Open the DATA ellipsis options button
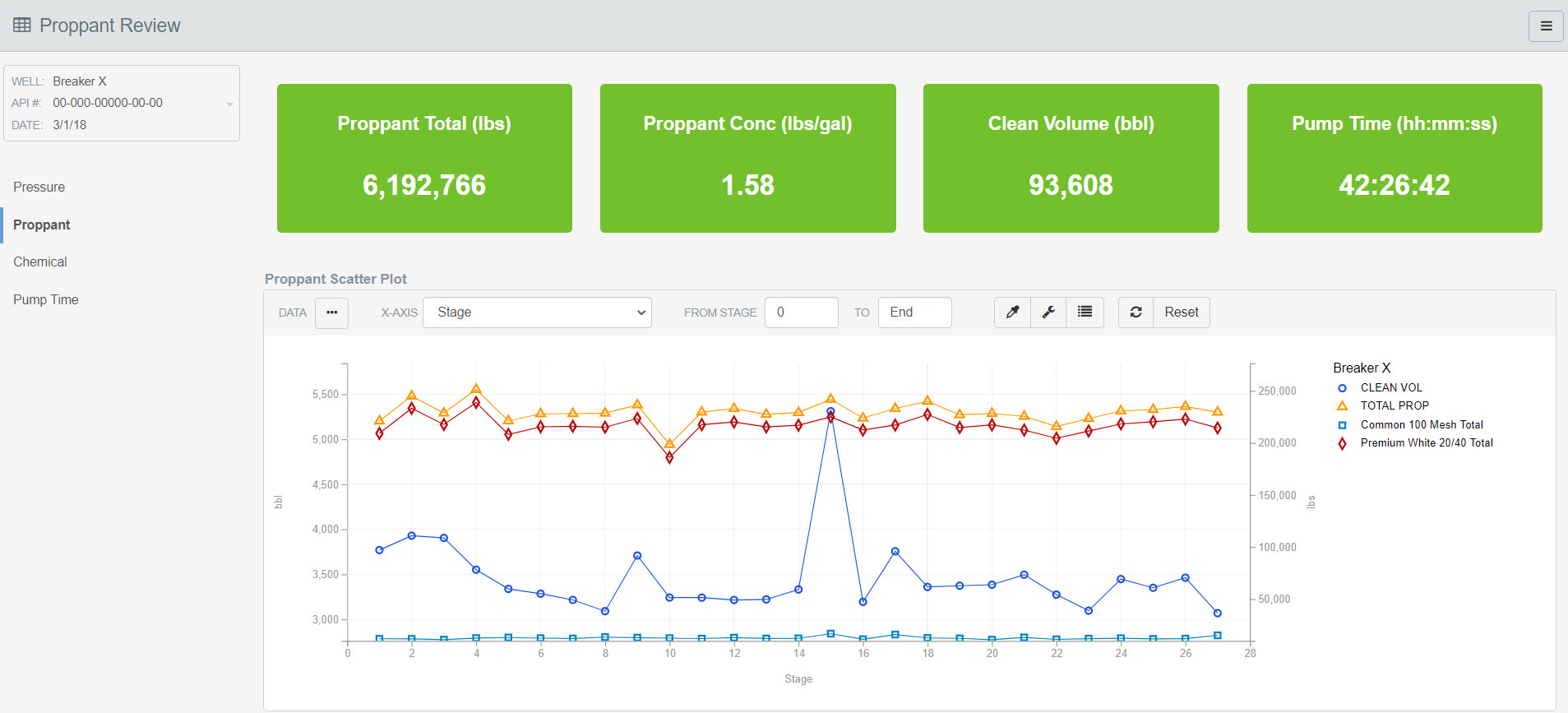The width and height of the screenshot is (1568, 713). tap(331, 313)
